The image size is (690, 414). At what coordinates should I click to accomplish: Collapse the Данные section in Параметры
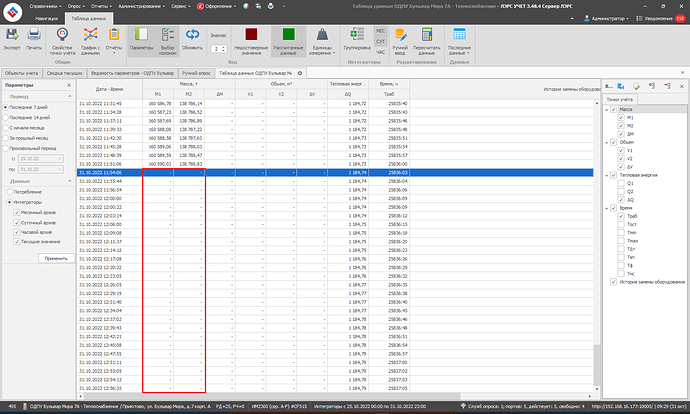(70, 181)
